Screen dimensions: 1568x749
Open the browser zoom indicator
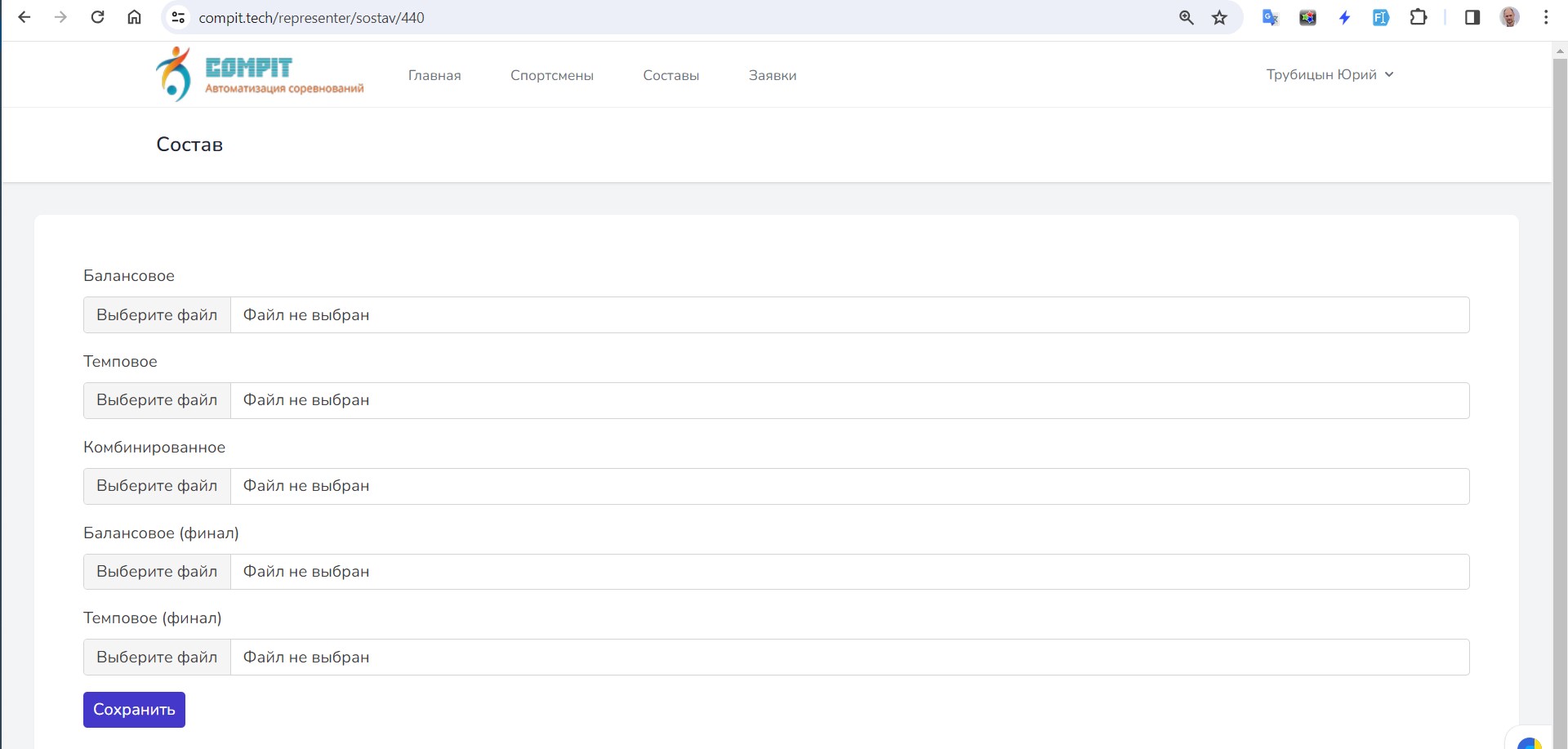(1187, 17)
